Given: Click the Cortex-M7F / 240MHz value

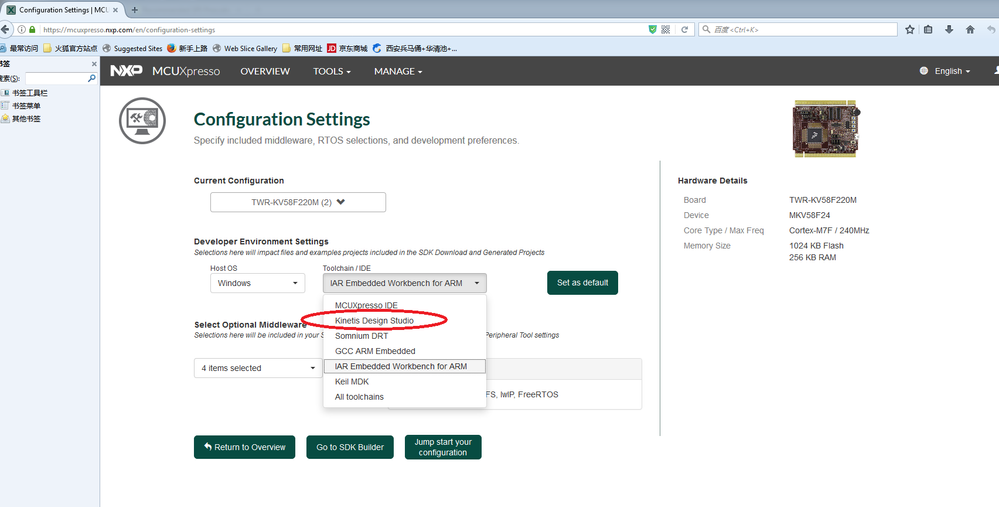Looking at the screenshot, I should (x=829, y=231).
